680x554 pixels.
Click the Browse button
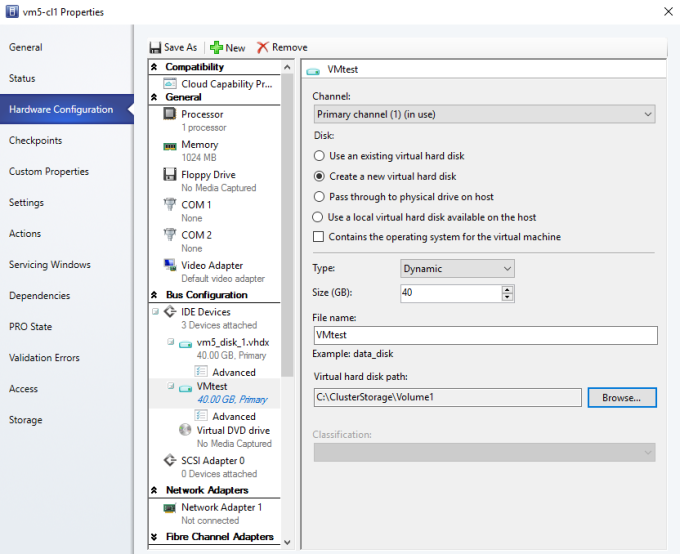pos(621,397)
